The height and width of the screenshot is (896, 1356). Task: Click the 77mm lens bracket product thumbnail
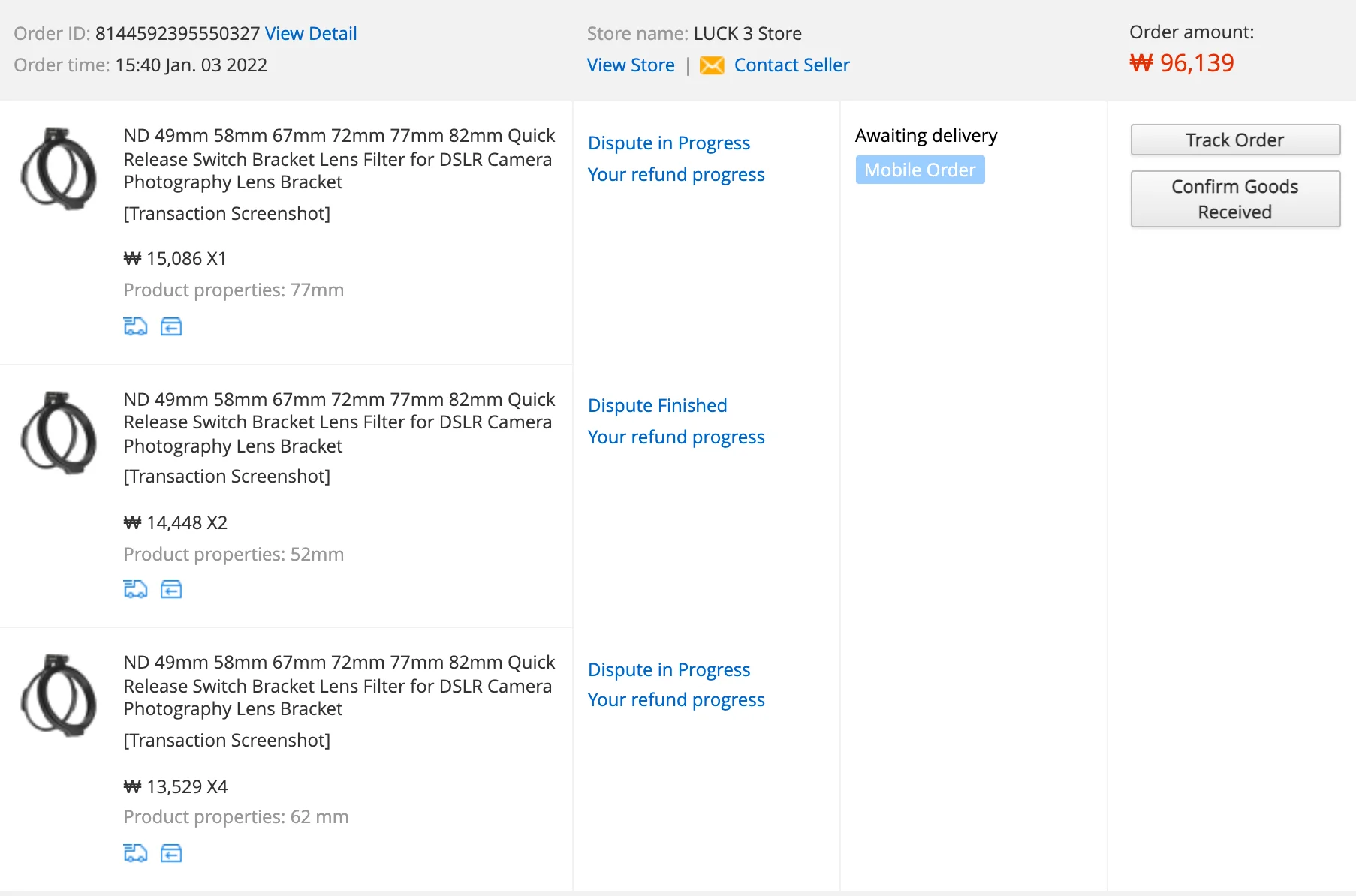click(x=59, y=169)
